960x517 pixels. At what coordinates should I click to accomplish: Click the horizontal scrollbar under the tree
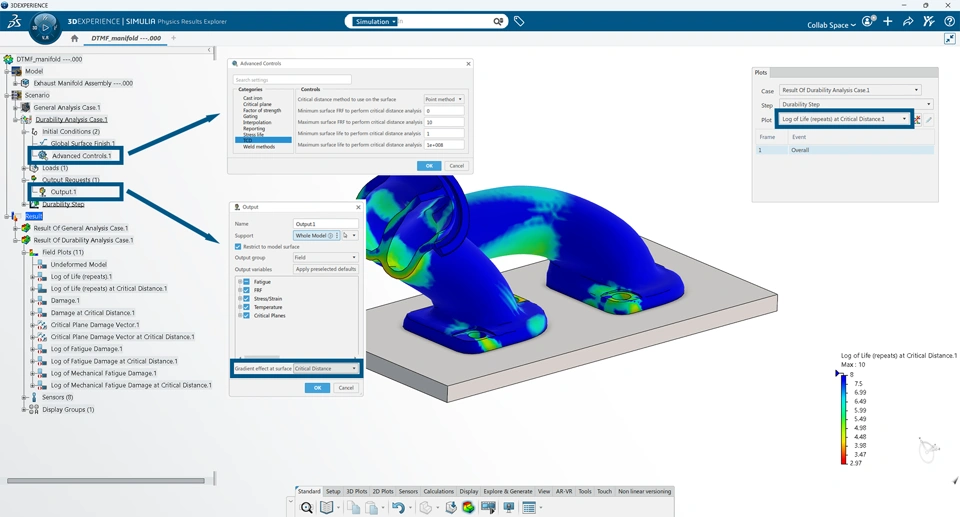(x=105, y=481)
